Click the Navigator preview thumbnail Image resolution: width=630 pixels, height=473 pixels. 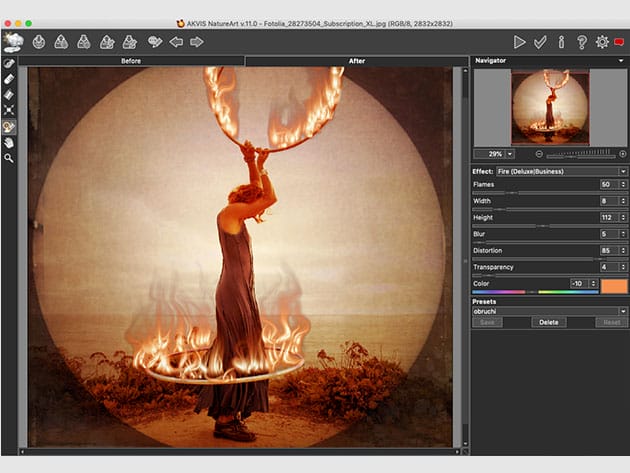[x=549, y=107]
